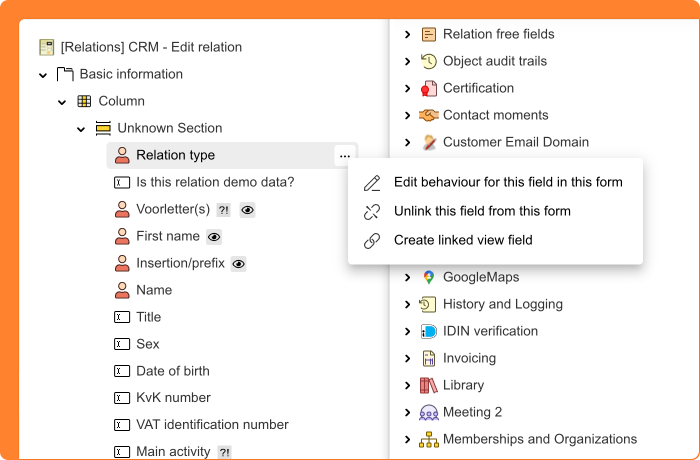Toggle the eye icon next to Voorletter(s)
The width and height of the screenshot is (700, 460).
(x=248, y=209)
